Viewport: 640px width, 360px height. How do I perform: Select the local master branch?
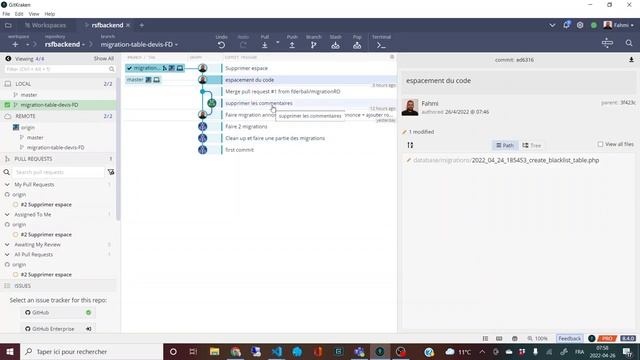click(x=29, y=95)
